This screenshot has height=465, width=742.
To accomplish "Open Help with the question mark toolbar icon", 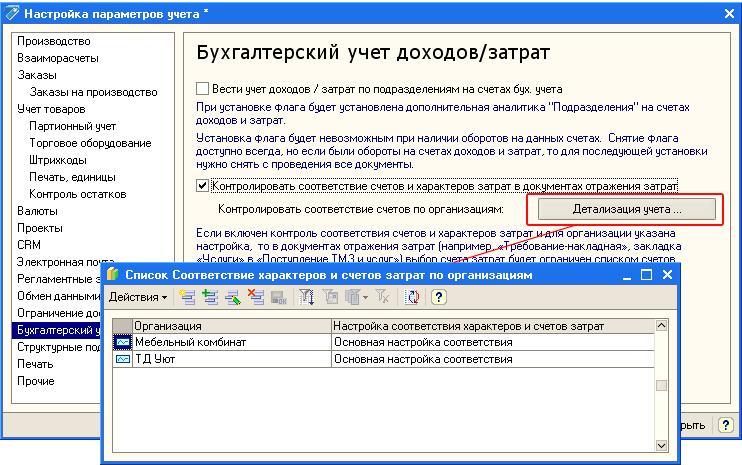I will (438, 297).
